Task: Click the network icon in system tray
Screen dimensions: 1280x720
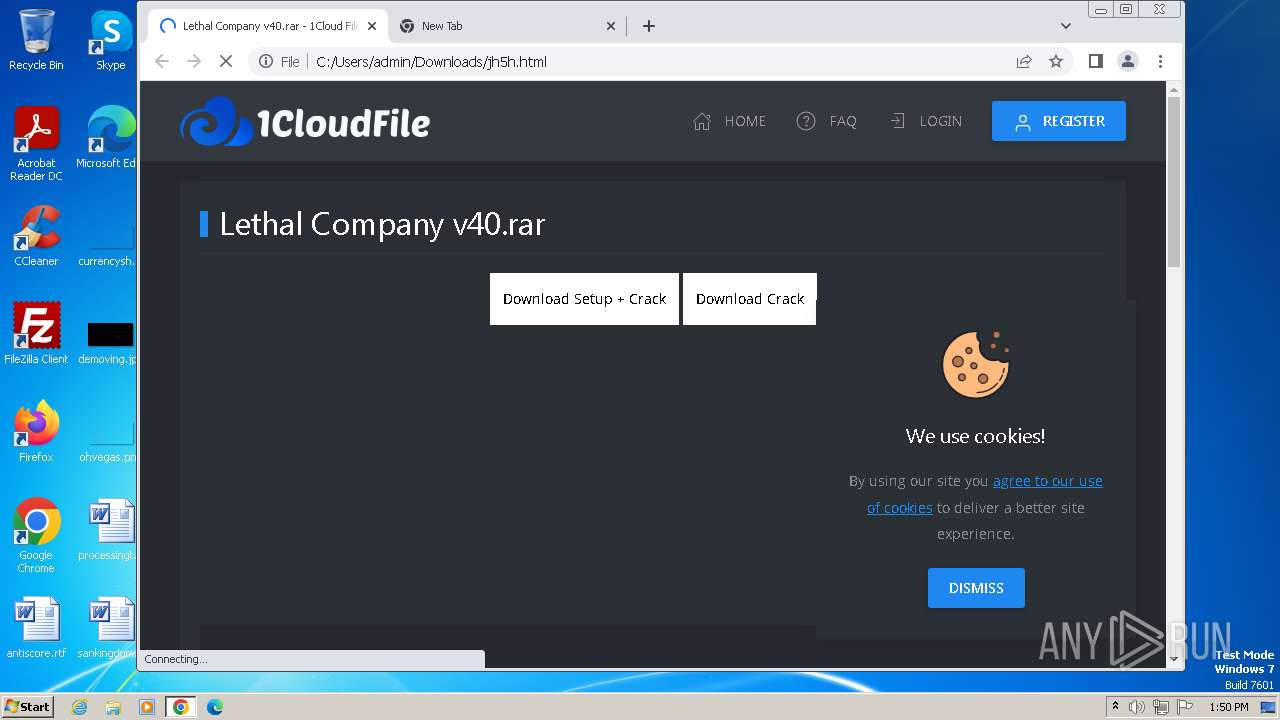Action: tap(1161, 707)
